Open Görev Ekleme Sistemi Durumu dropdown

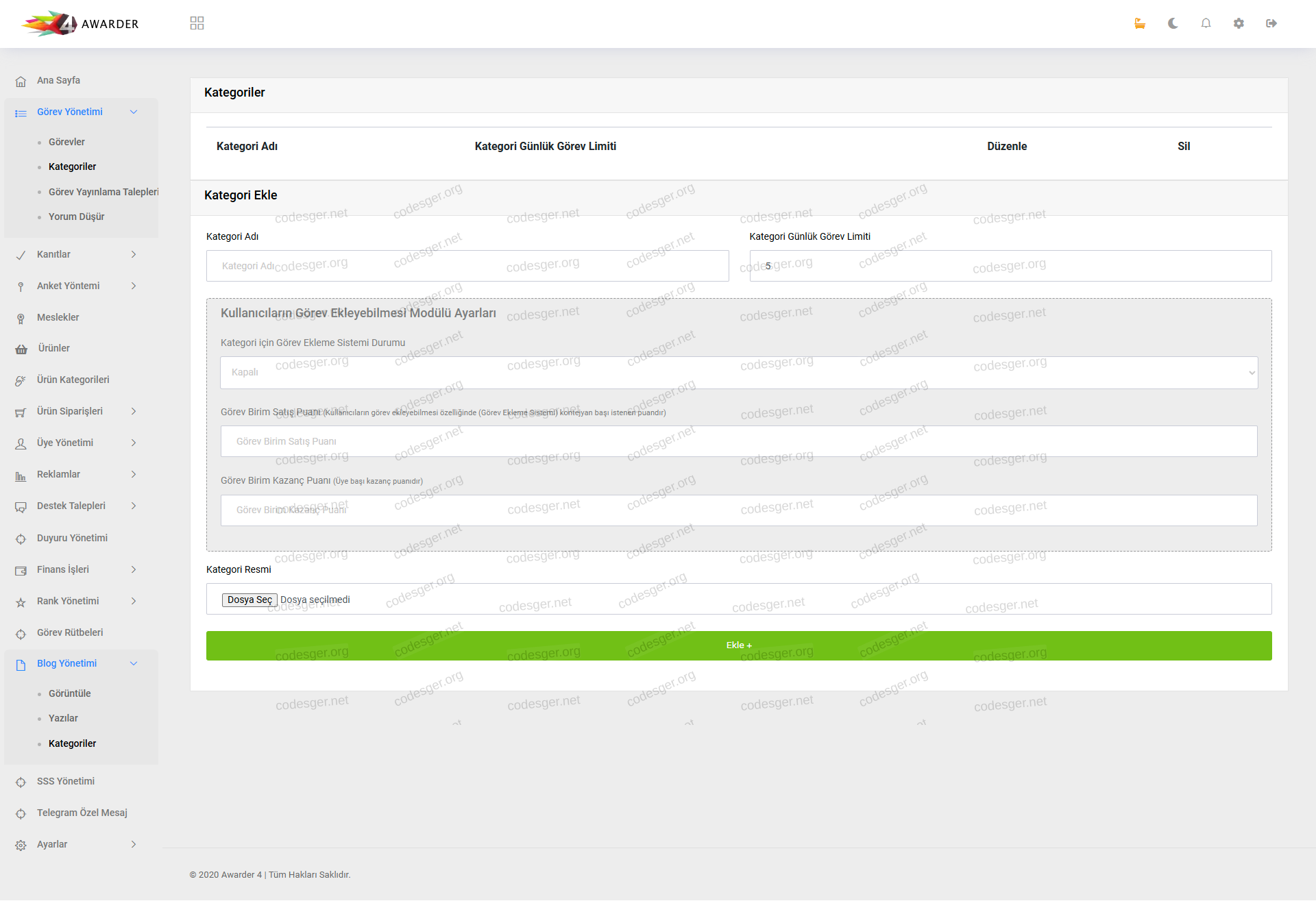(x=738, y=373)
